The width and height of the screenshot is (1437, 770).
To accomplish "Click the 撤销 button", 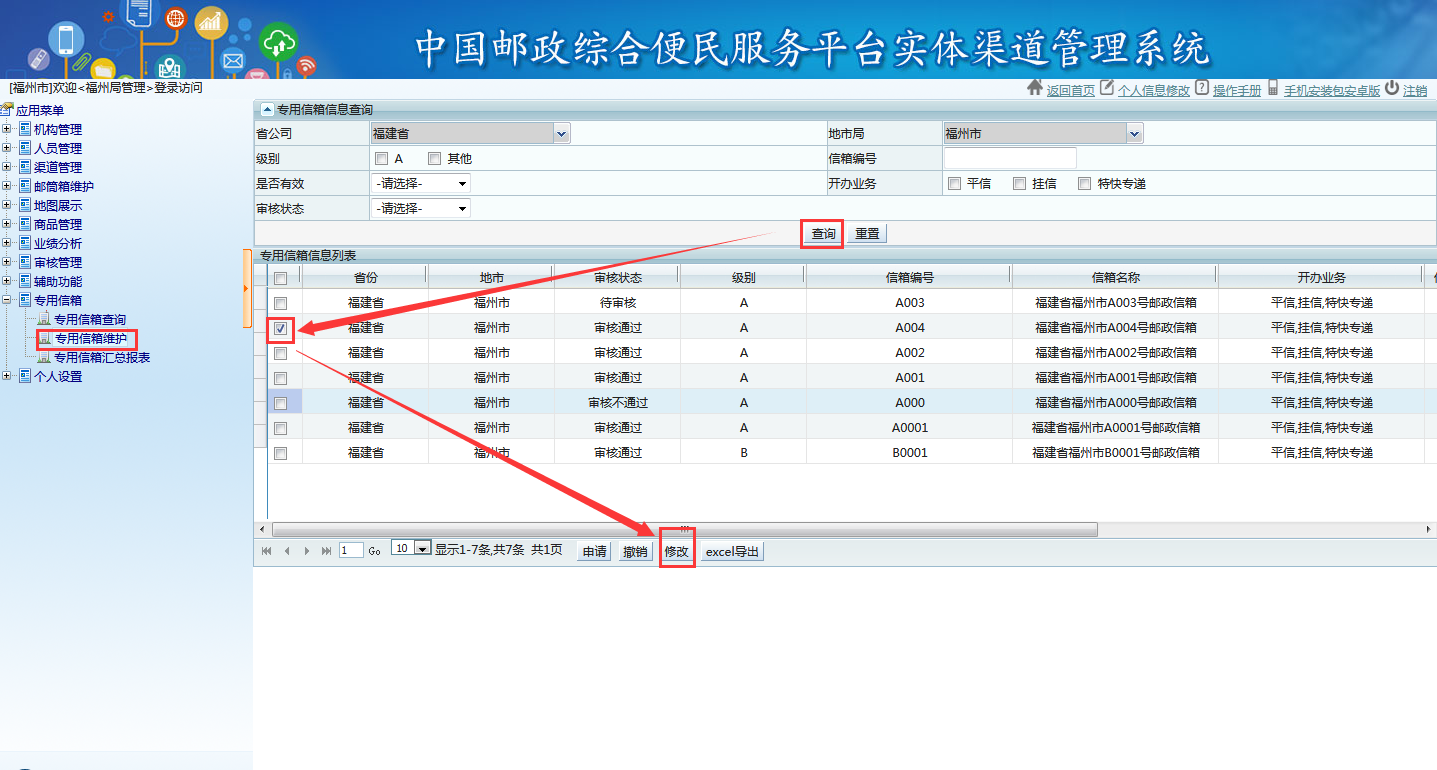I will (x=635, y=552).
